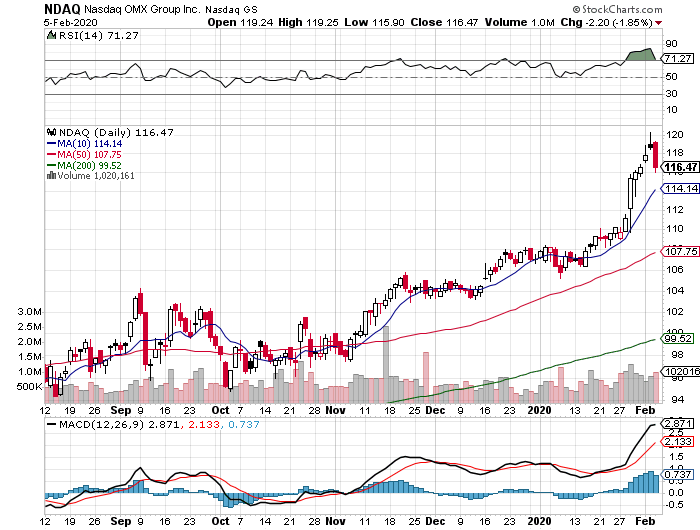
Task: Click the green overbought RSI shaded area
Action: 638,54
